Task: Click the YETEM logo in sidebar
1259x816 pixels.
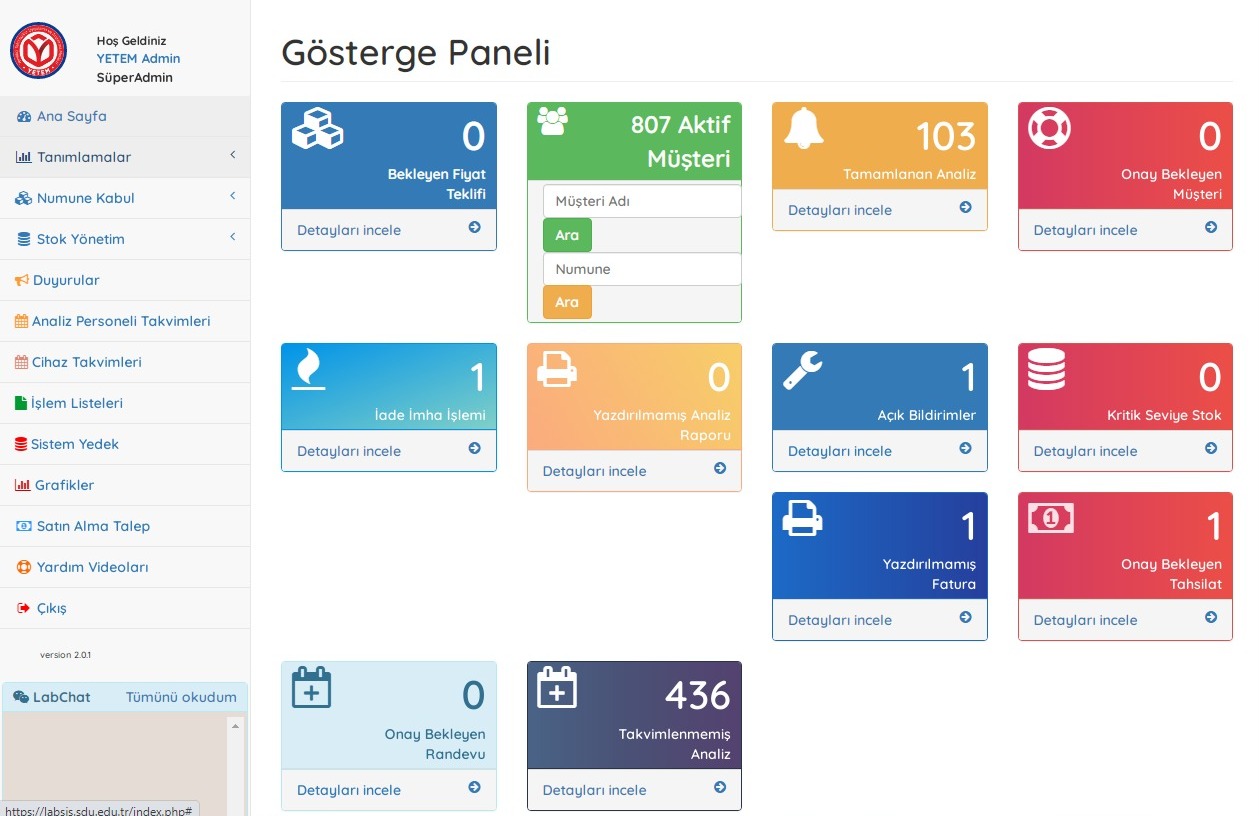Action: tap(38, 51)
